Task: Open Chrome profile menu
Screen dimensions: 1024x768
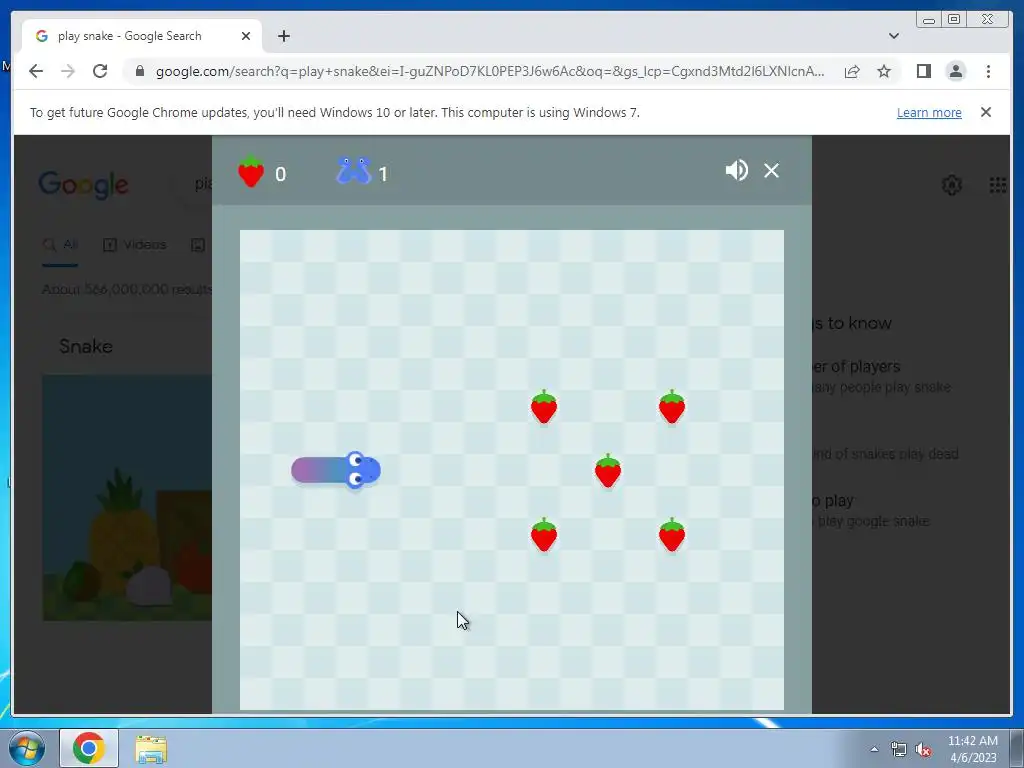Action: tap(955, 71)
